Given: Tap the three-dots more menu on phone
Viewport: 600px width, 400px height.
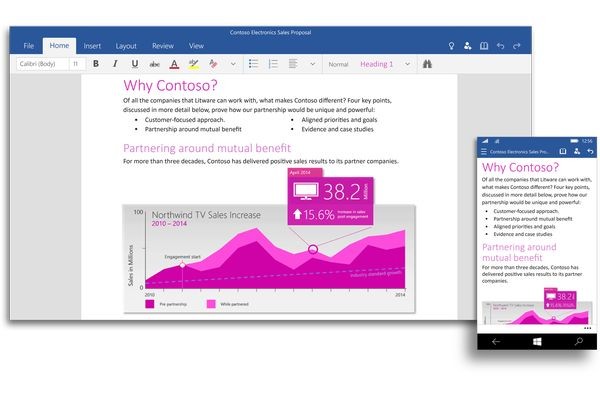Looking at the screenshot, I should coord(587,328).
